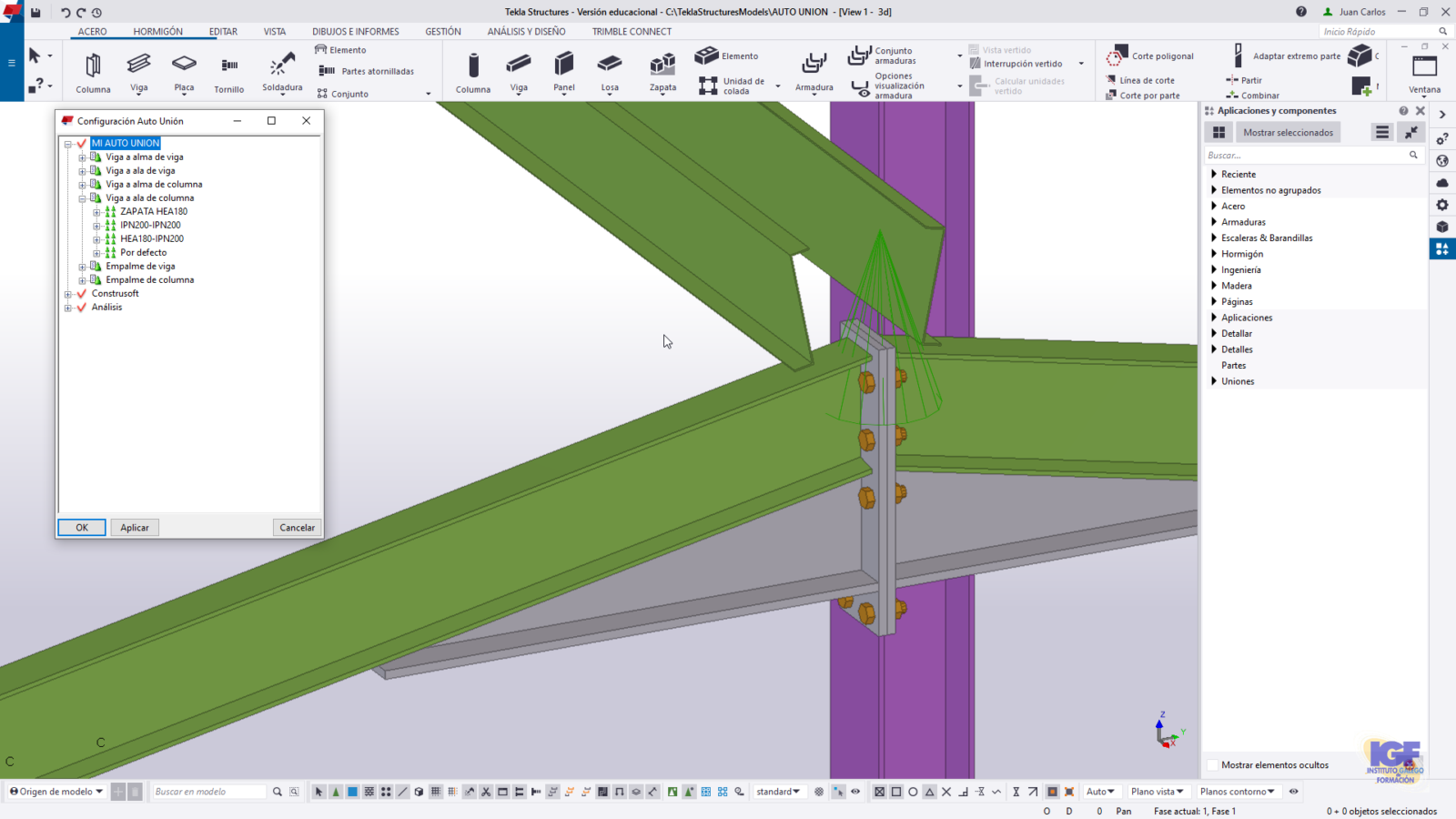This screenshot has height=819, width=1456.
Task: Click the Placa plate tool
Action: [x=184, y=72]
